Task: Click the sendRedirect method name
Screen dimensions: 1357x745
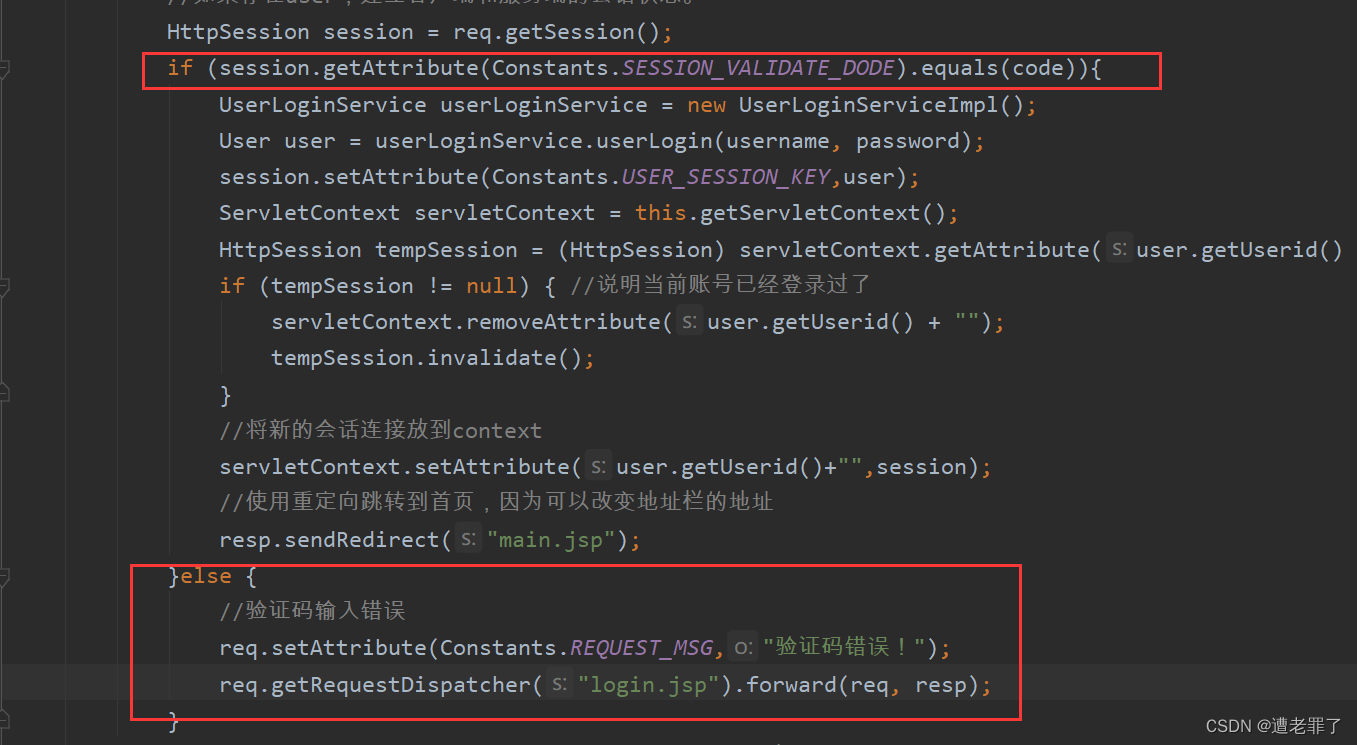Action: [x=362, y=540]
